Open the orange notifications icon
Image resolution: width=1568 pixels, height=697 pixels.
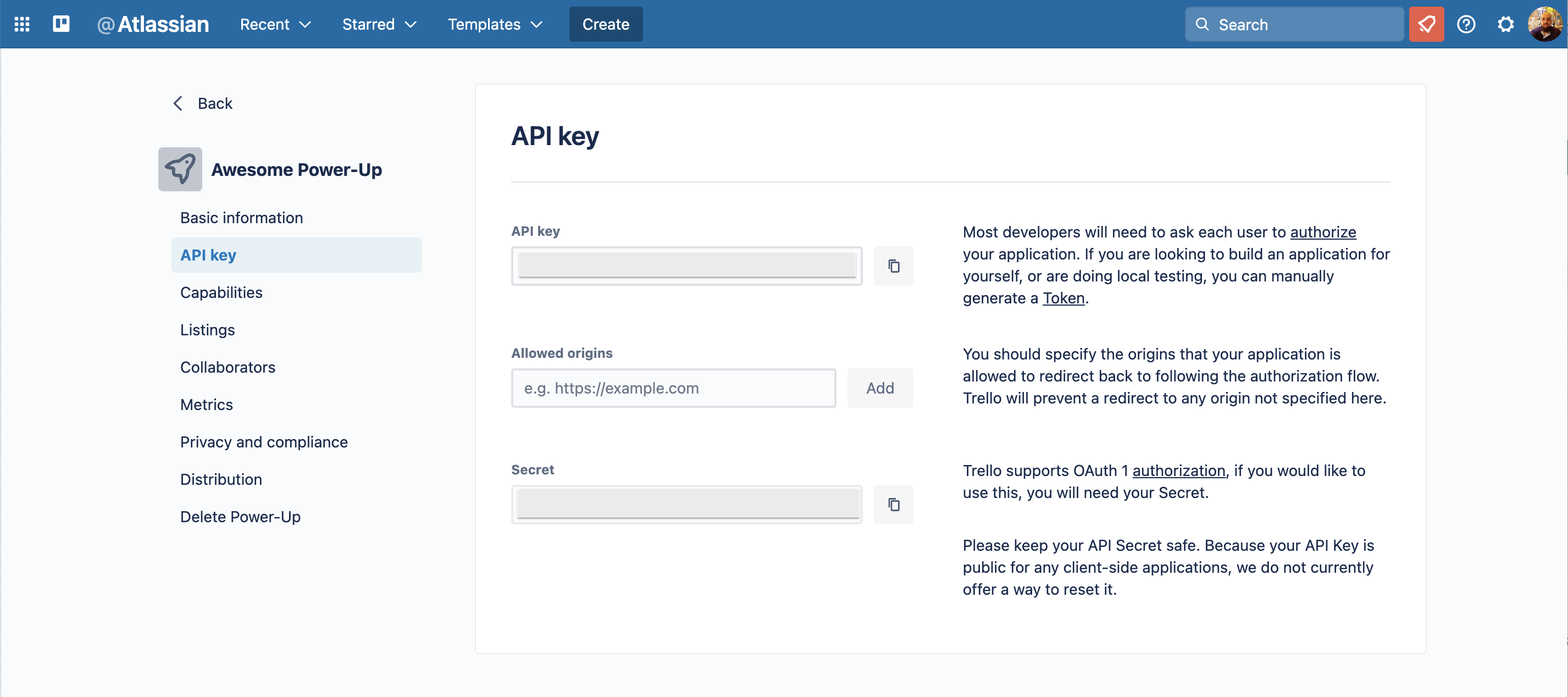pos(1426,24)
